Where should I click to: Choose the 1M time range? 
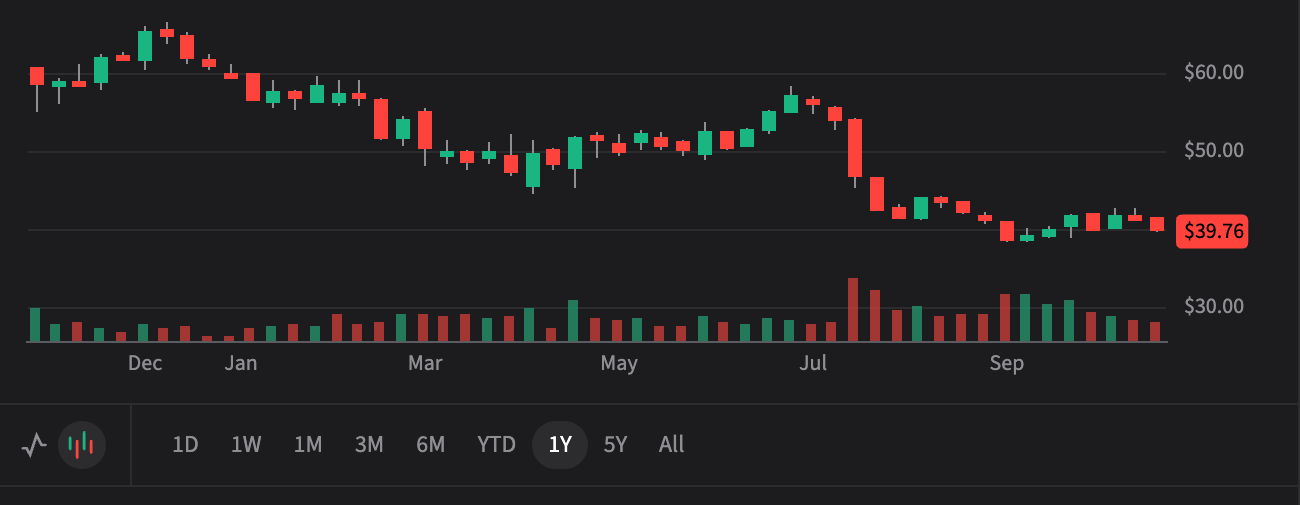point(308,445)
